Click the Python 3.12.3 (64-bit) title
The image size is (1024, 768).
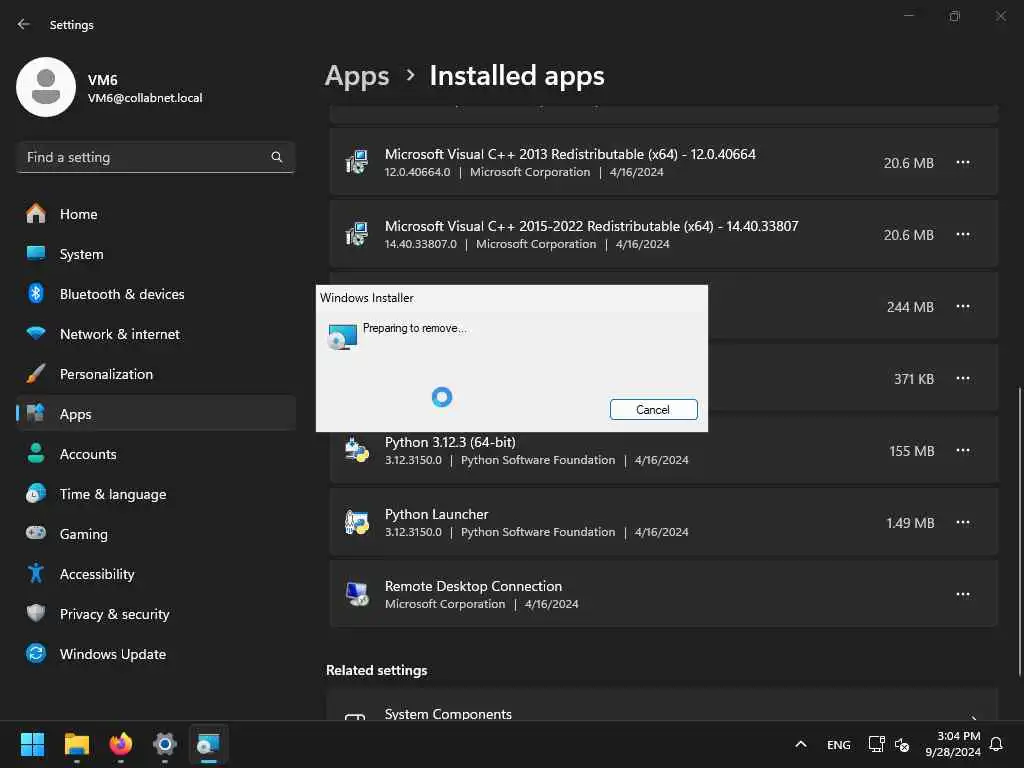pyautogui.click(x=450, y=442)
